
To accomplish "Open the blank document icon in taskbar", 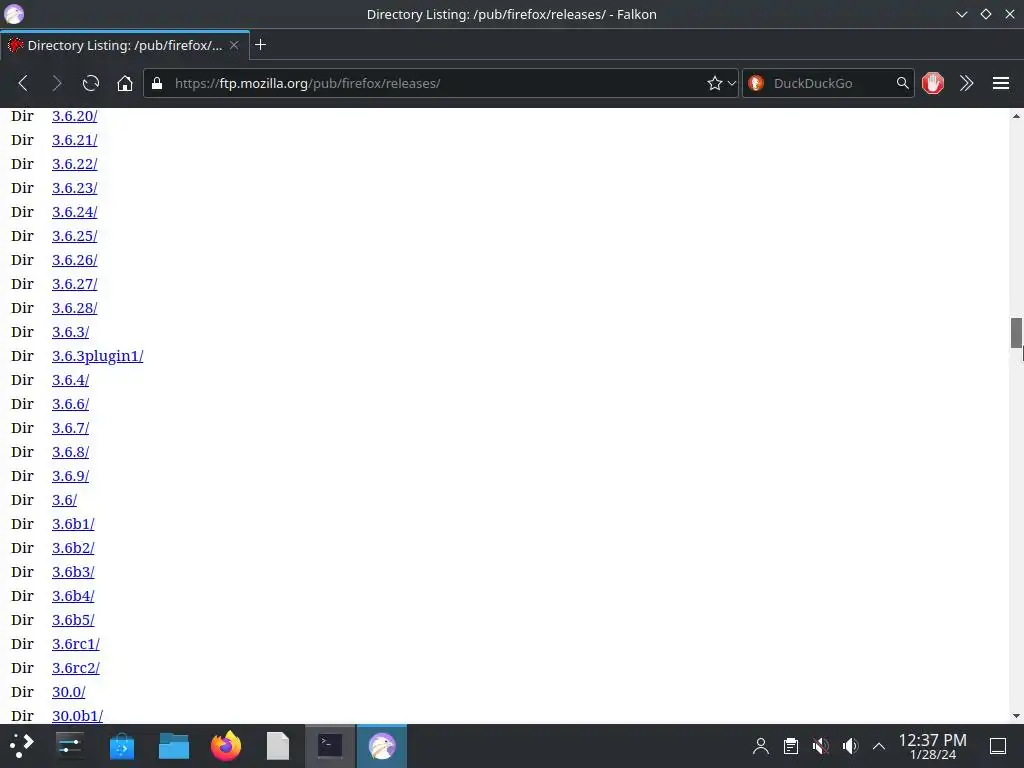I will pyautogui.click(x=278, y=746).
